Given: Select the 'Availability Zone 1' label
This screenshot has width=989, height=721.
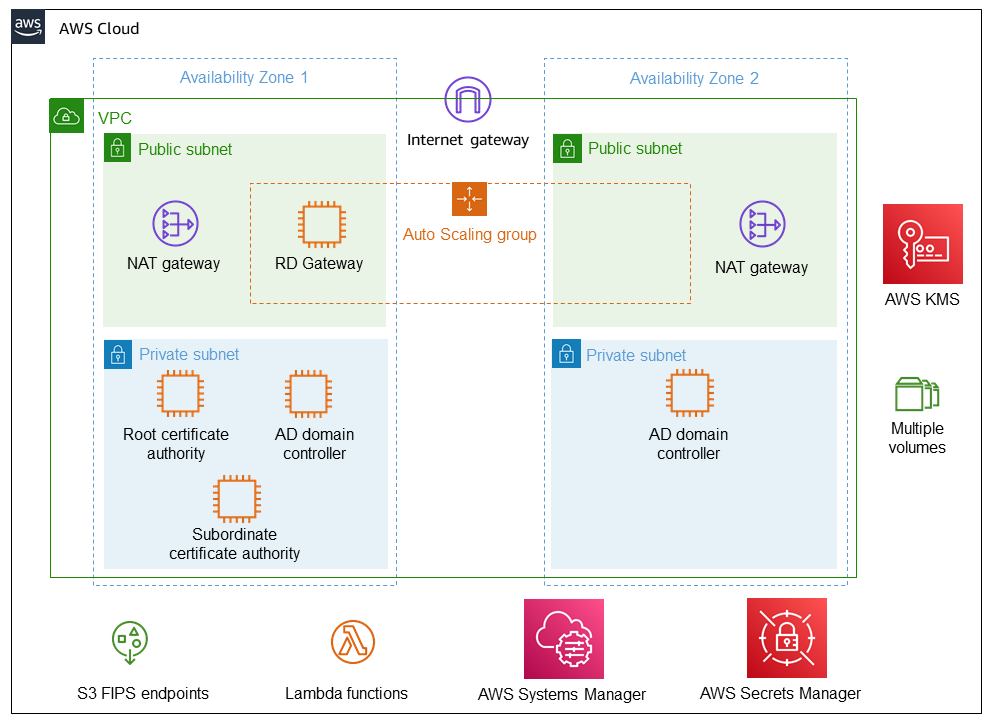Looking at the screenshot, I should (244, 78).
